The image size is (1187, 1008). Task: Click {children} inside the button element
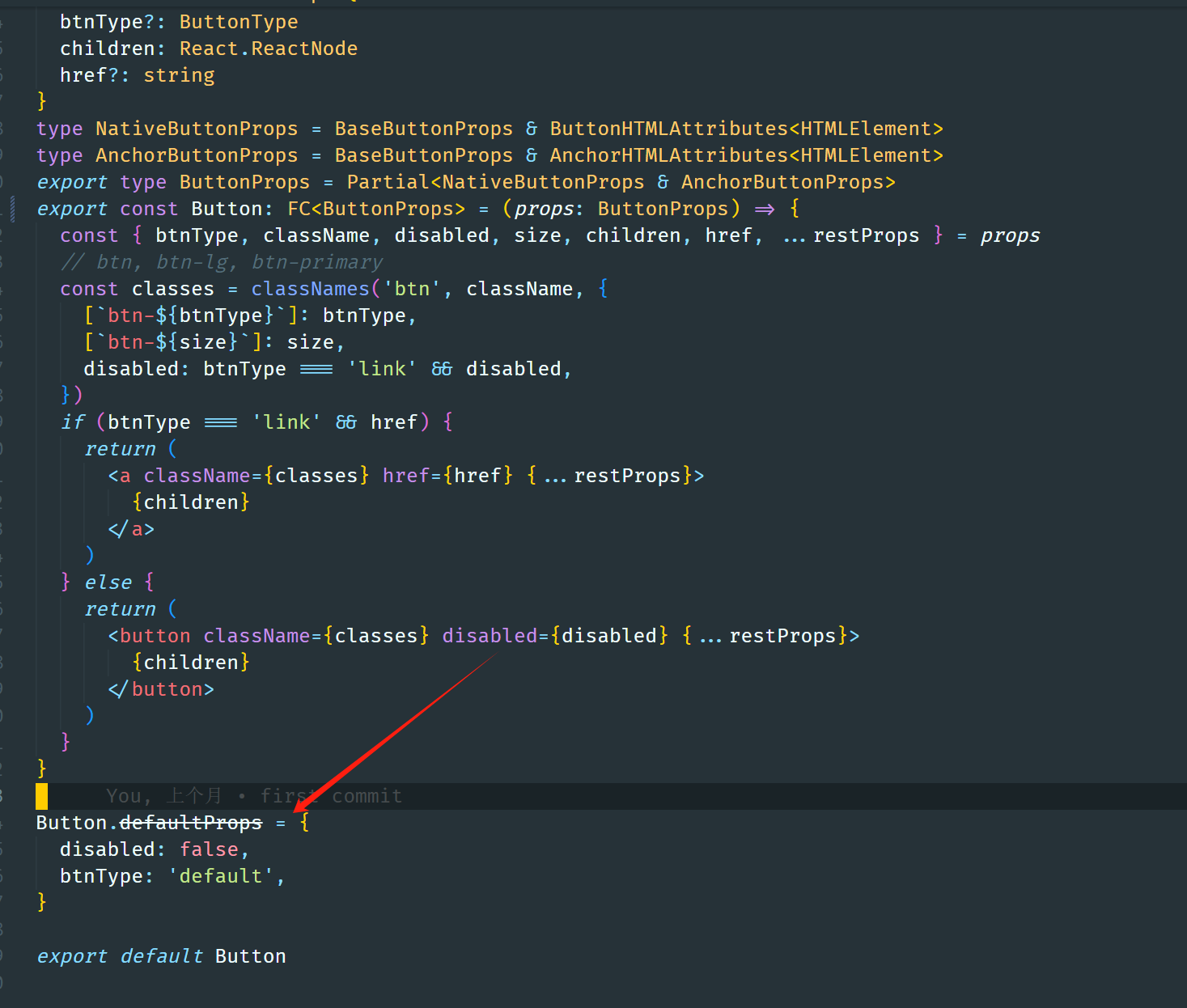191,663
